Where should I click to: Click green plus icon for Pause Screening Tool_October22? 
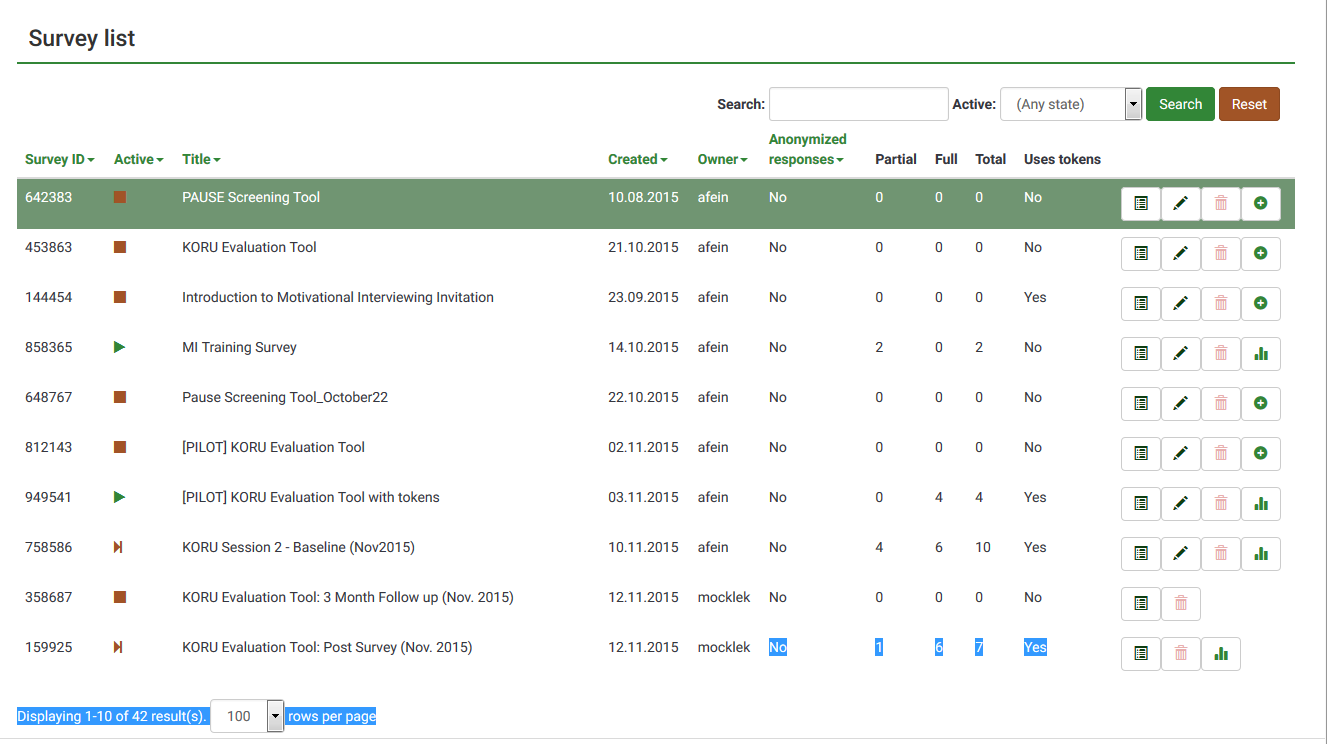pyautogui.click(x=1260, y=403)
